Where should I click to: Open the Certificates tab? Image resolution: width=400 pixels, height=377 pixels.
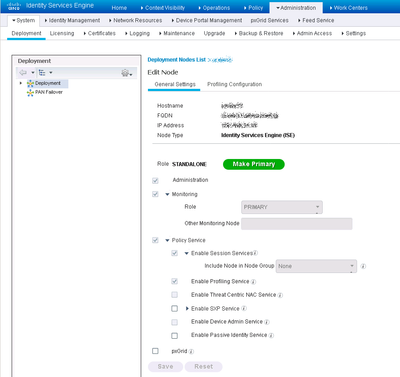99,33
